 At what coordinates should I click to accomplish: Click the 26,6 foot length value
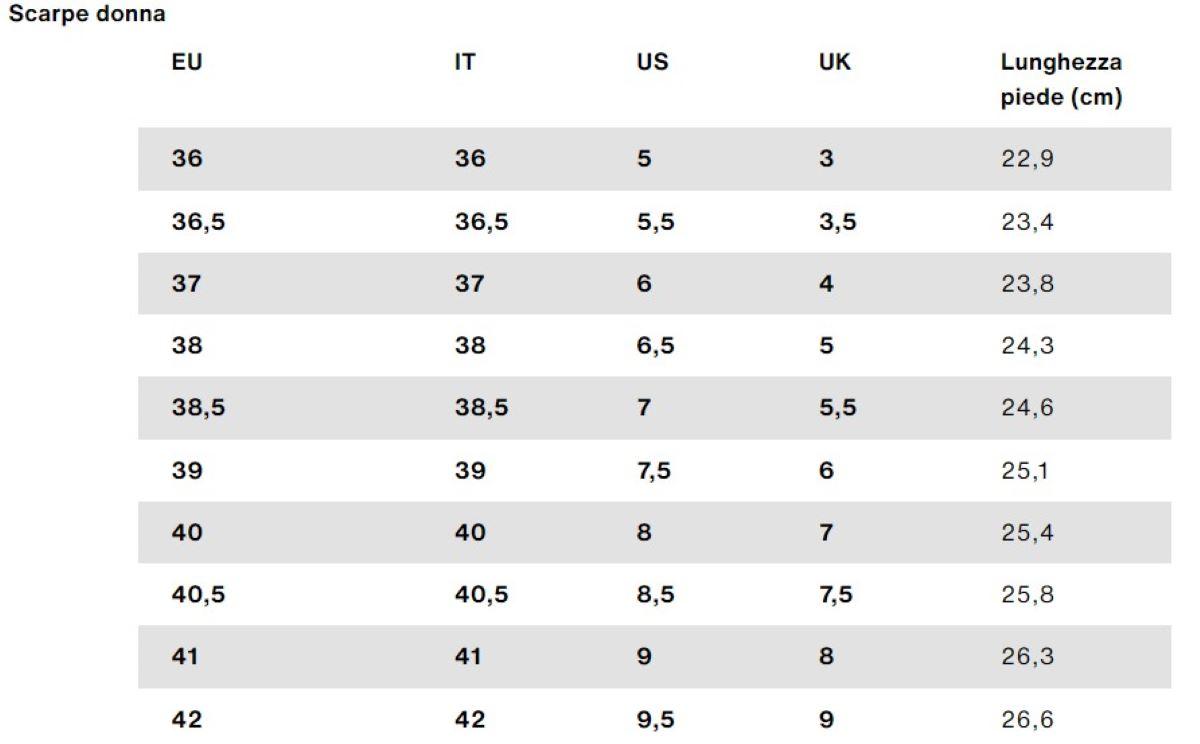(1027, 719)
